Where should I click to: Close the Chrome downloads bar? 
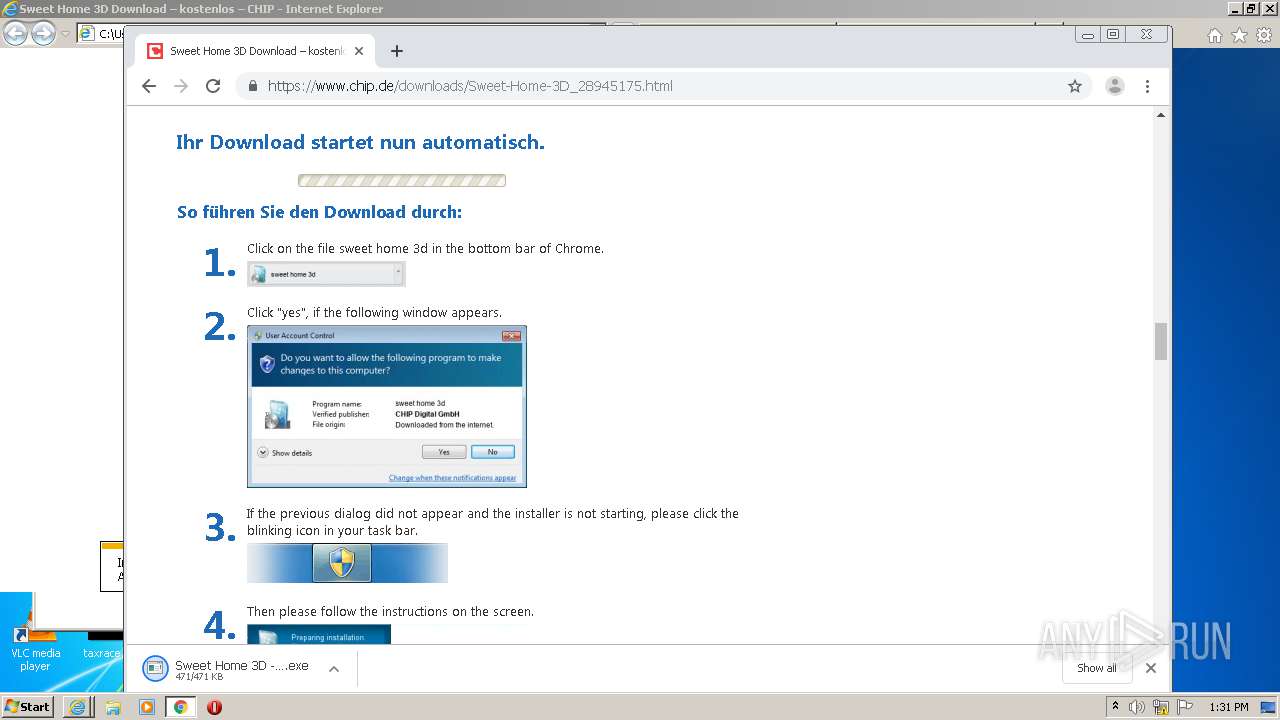click(1151, 668)
